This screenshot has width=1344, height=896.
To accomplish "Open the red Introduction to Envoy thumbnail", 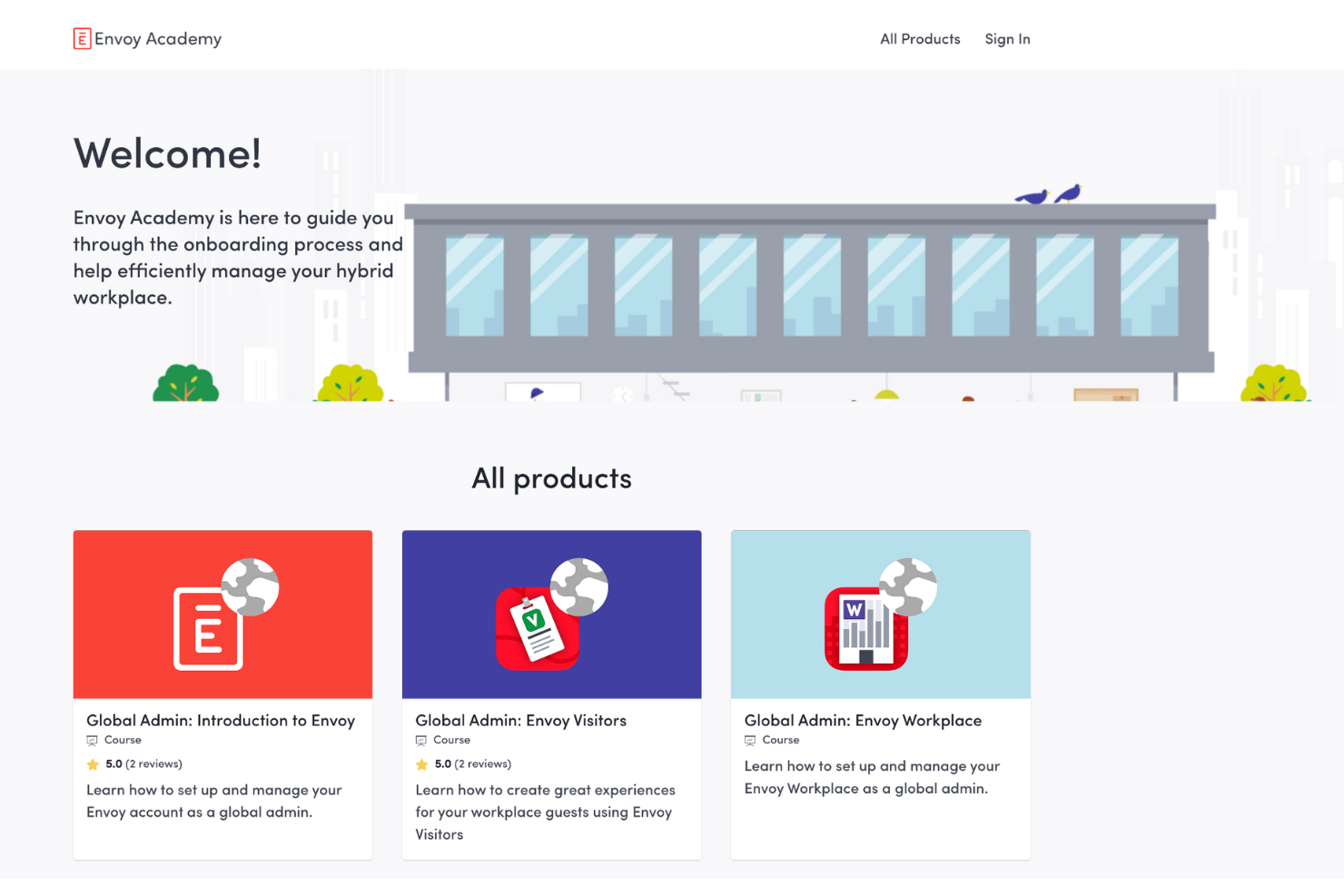I will [x=222, y=615].
